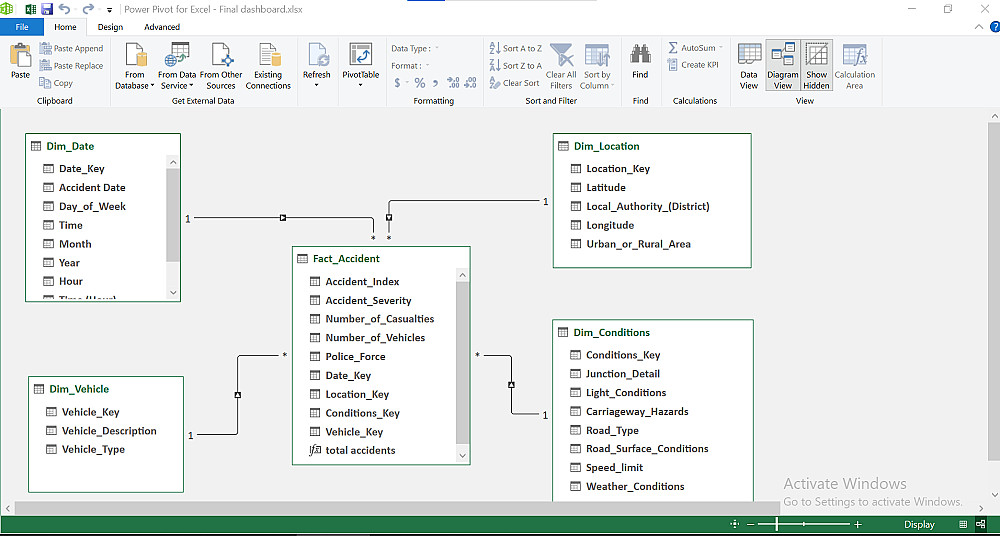
Task: Click Clear Sort
Action: 514,83
